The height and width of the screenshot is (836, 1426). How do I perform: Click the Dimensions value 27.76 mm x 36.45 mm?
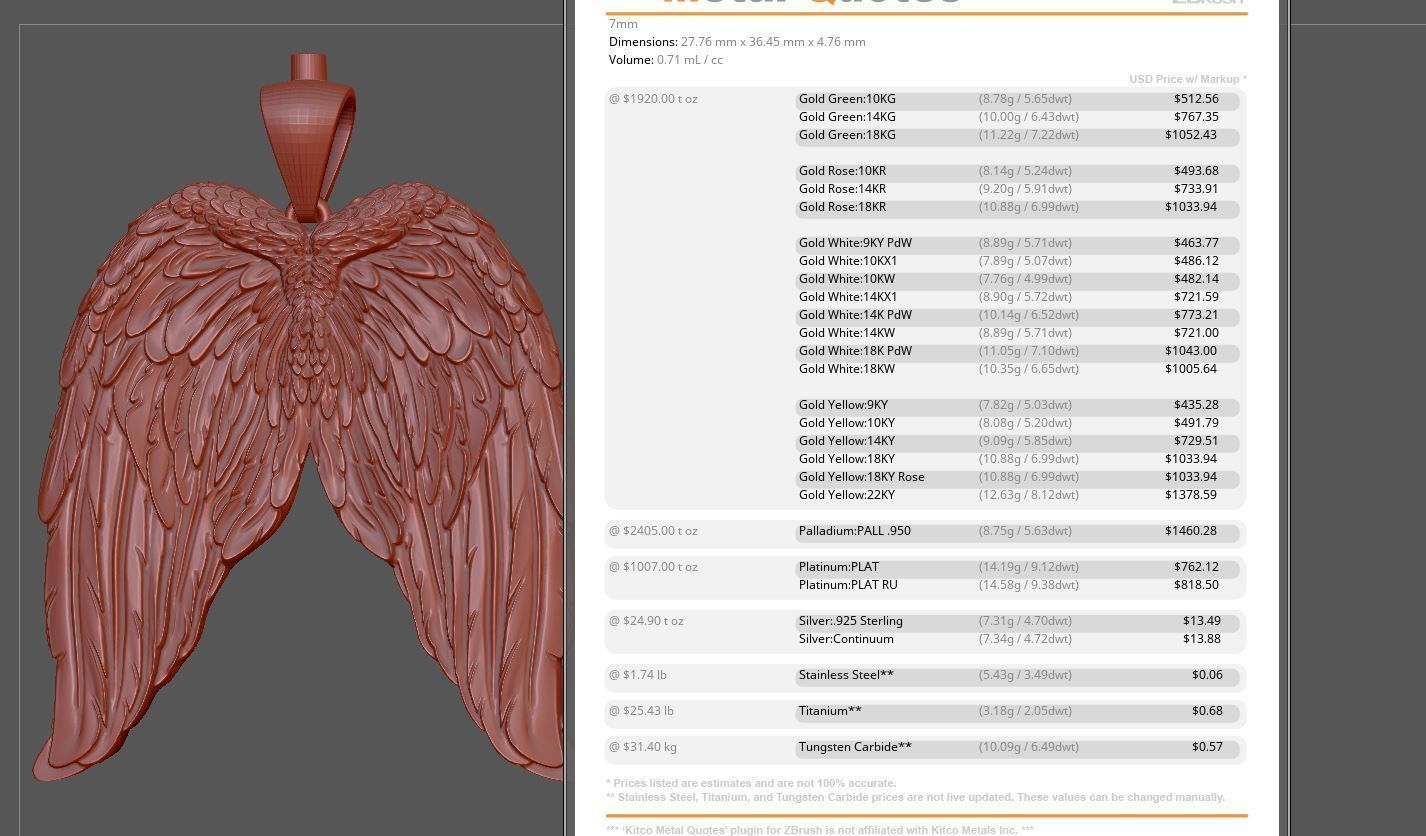[773, 42]
